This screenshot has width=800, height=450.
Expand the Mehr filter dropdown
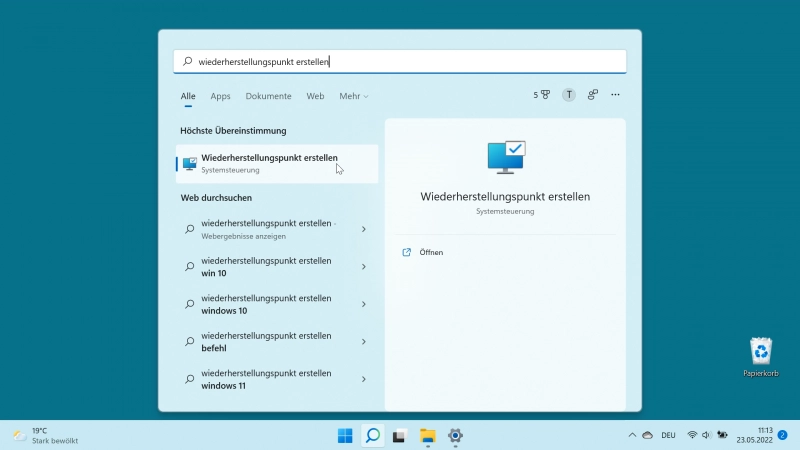pos(354,96)
